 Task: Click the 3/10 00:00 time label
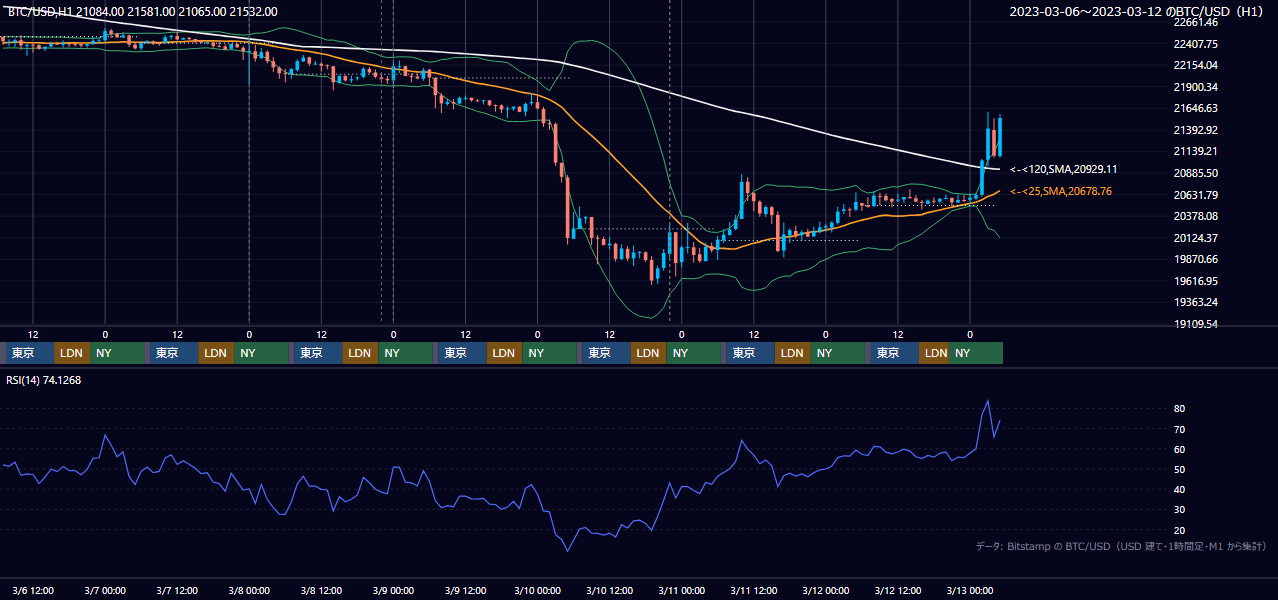537,590
